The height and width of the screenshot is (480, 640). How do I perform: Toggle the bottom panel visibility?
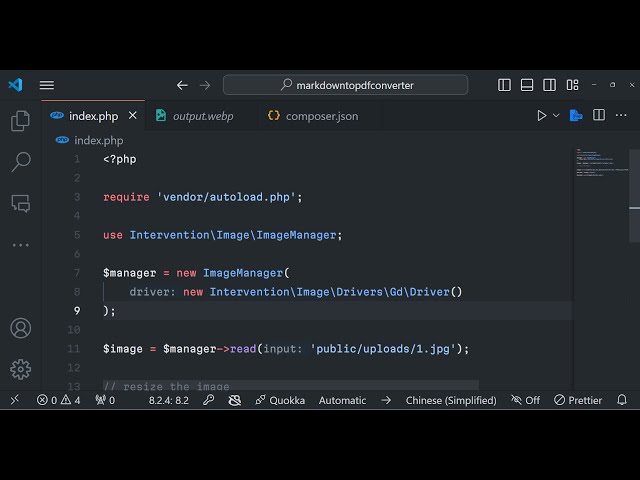525,85
